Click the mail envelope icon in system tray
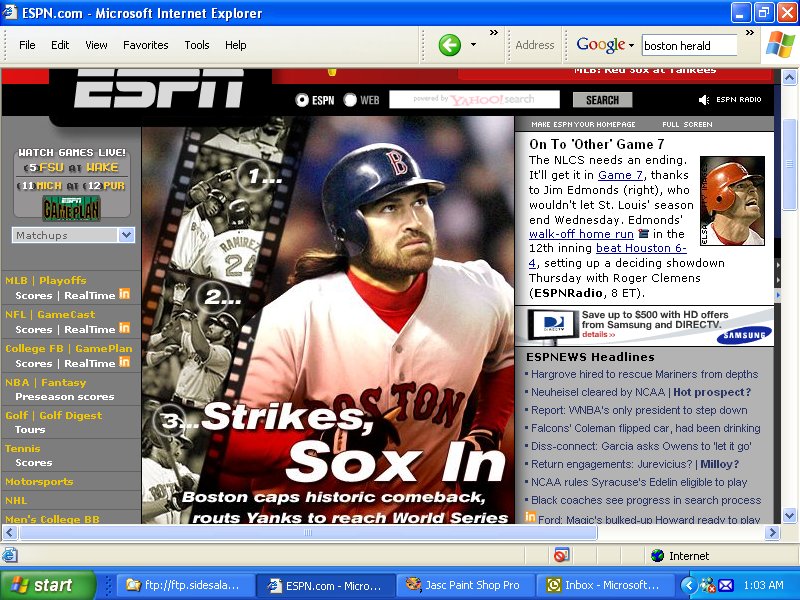The width and height of the screenshot is (800, 600). tap(726, 585)
